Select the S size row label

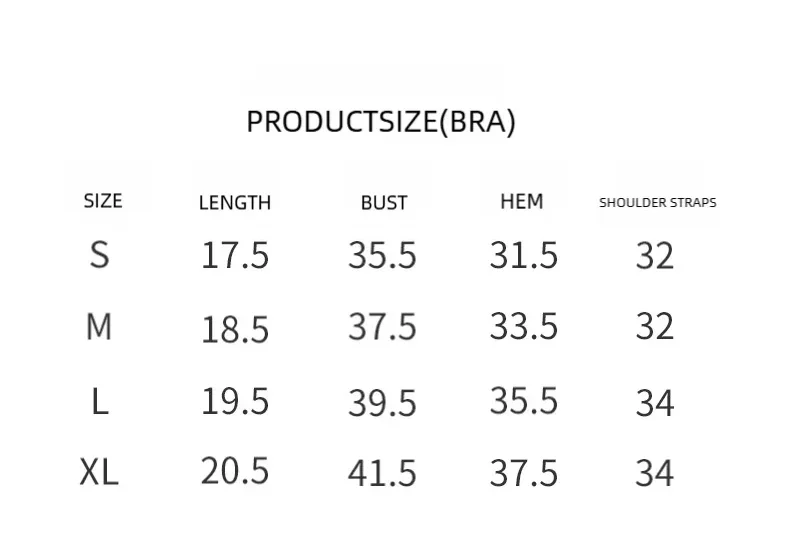click(x=99, y=255)
